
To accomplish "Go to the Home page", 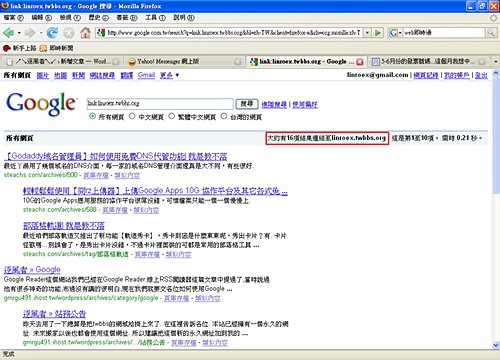I will coord(85,33).
